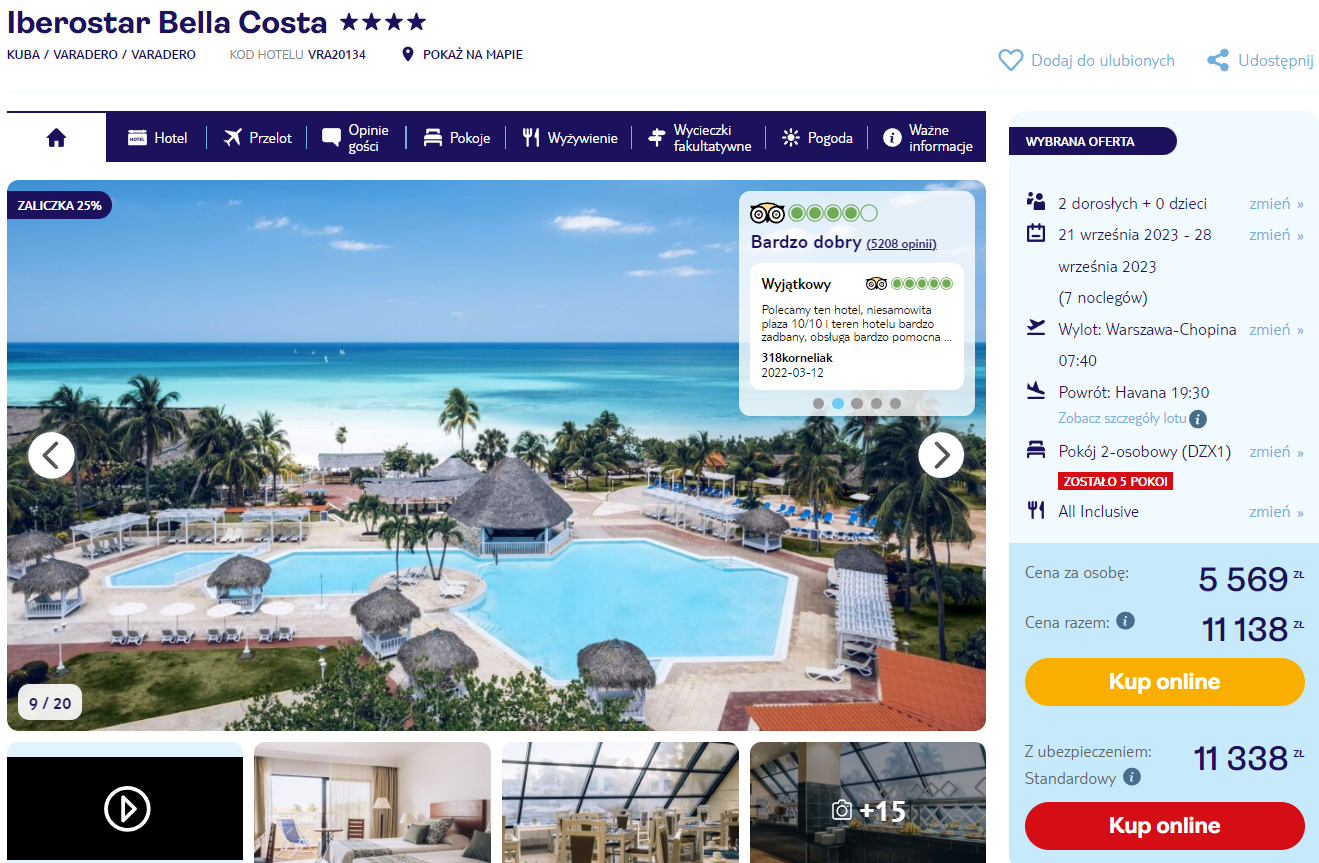Open the Pokoje tab
The height and width of the screenshot is (863, 1319).
coord(457,138)
